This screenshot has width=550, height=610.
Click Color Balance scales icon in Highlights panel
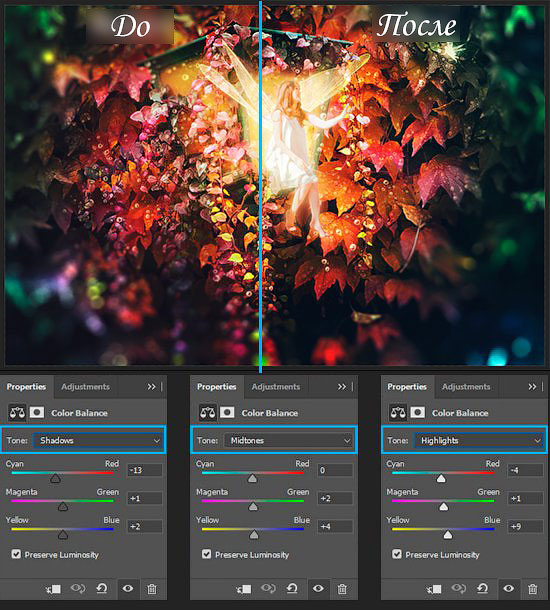click(398, 412)
